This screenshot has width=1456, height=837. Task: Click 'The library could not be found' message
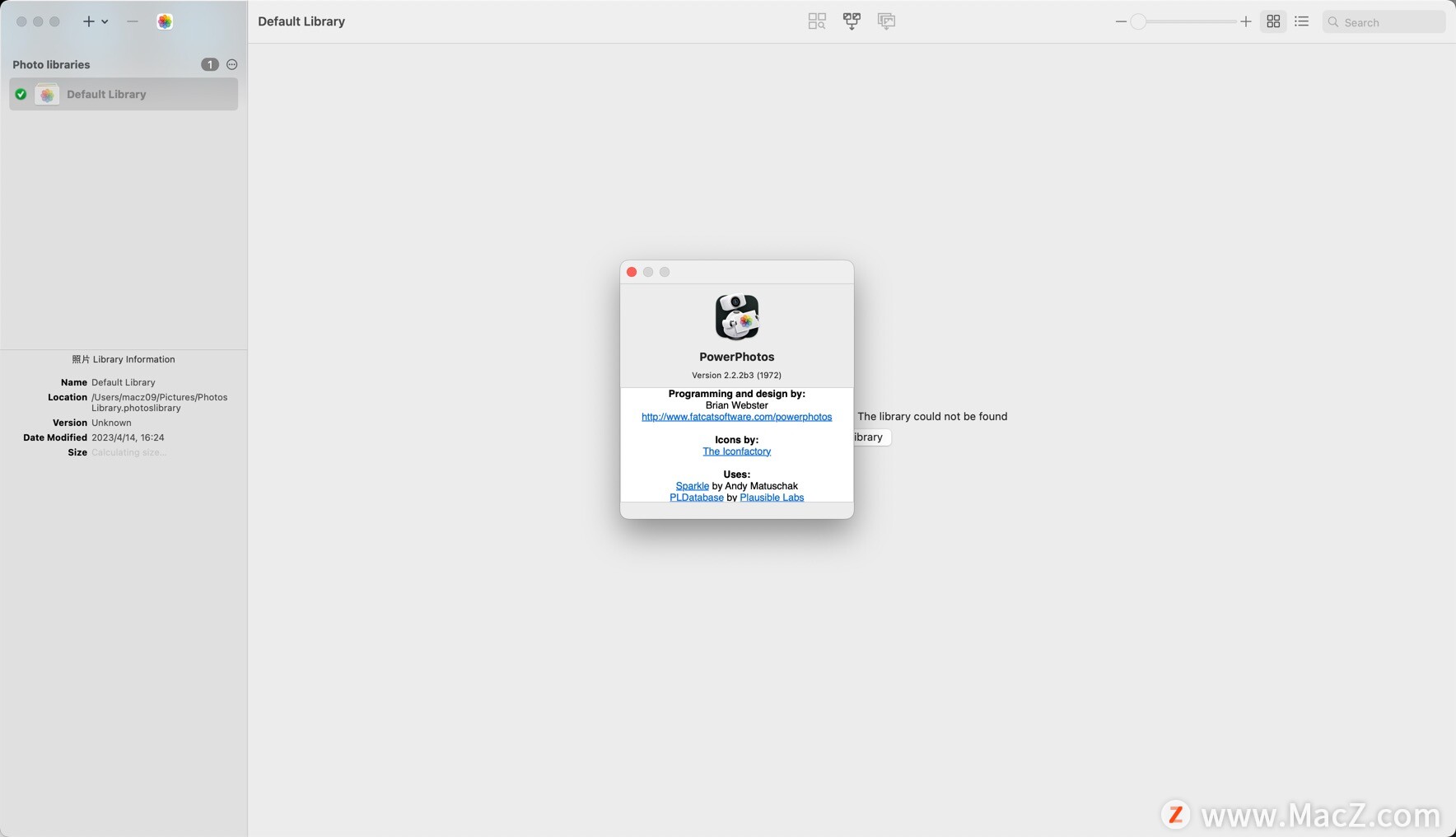coord(932,417)
